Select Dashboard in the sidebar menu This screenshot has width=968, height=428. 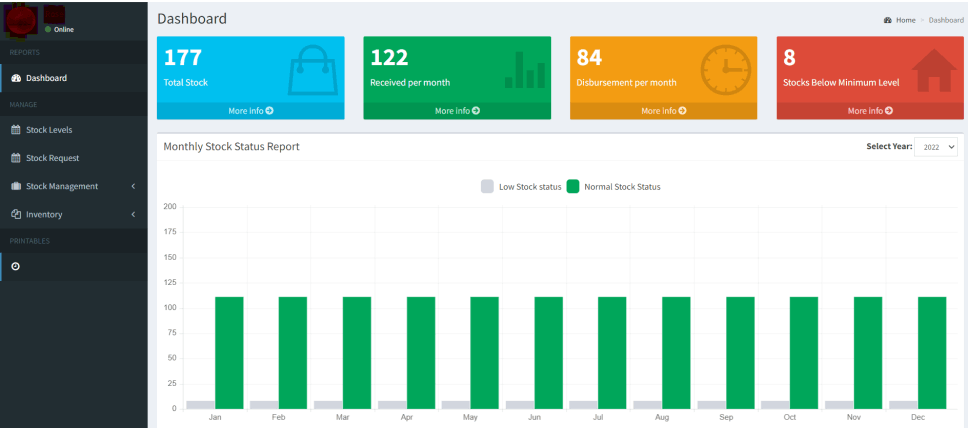coord(46,78)
